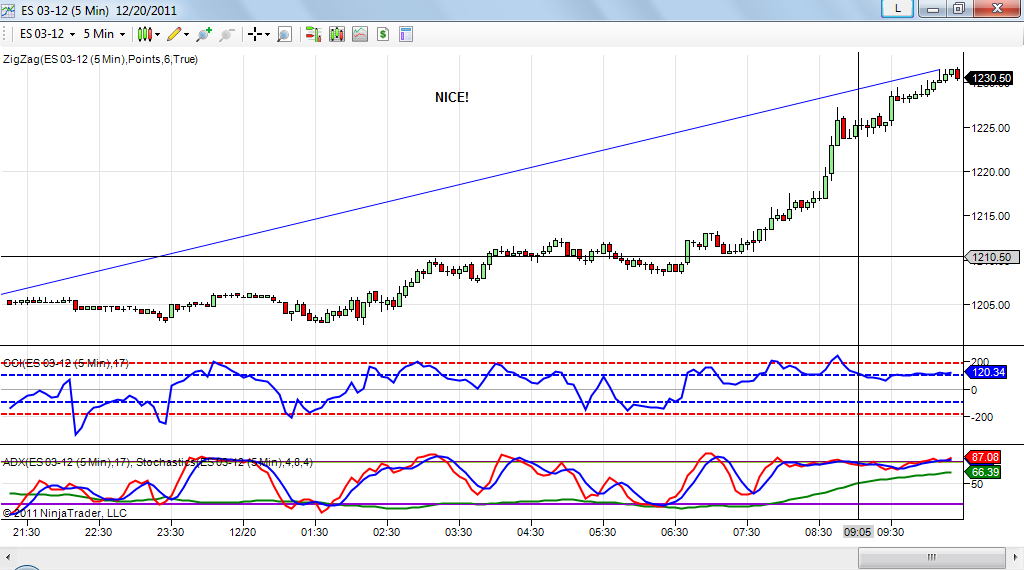1024x570 pixels.
Task: Click the 09:05 time axis marker
Action: coord(857,532)
